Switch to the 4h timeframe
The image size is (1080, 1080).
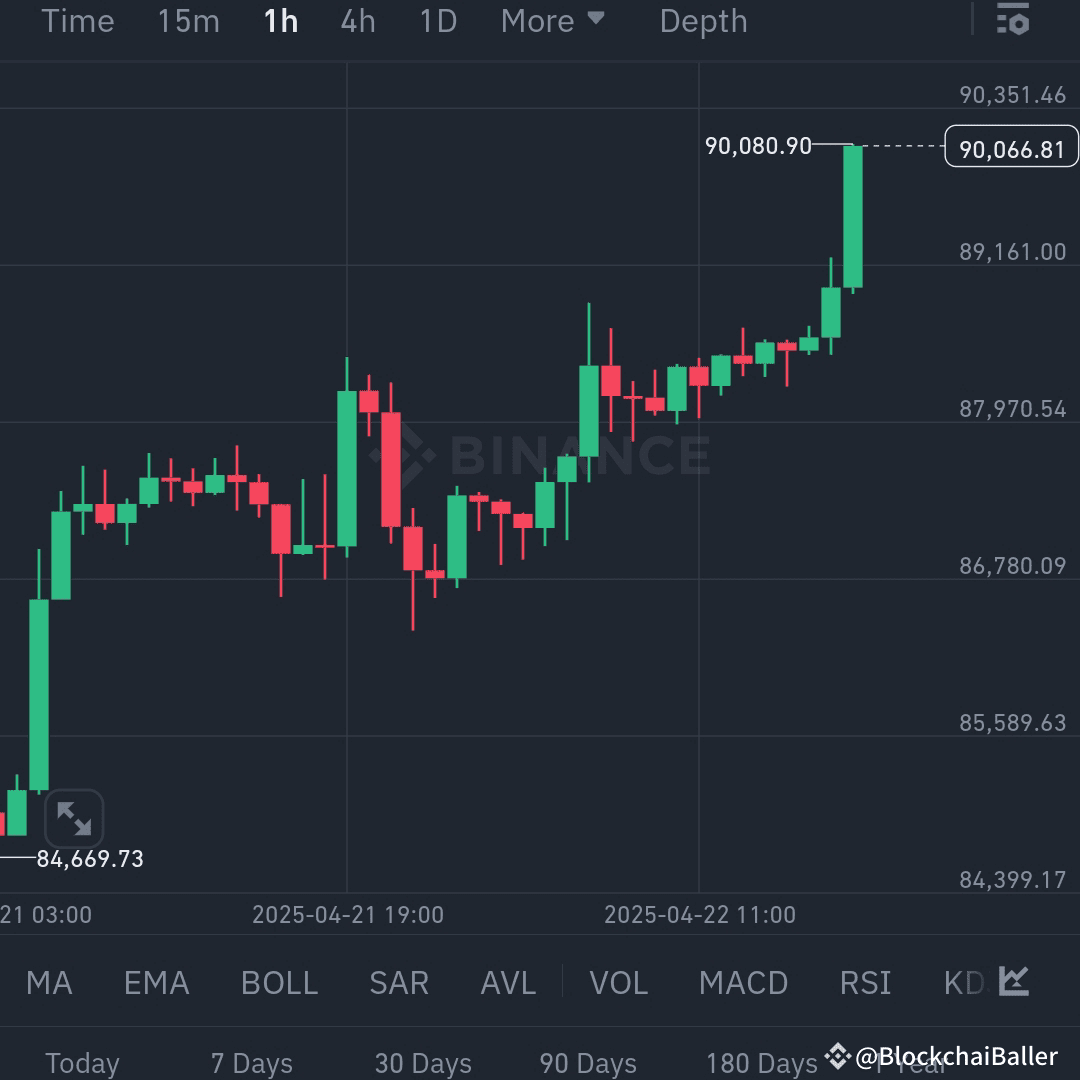357,21
